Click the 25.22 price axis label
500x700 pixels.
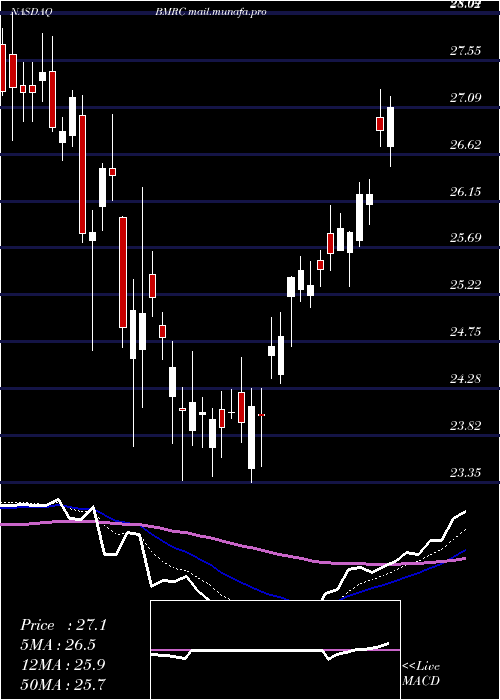pyautogui.click(x=466, y=284)
